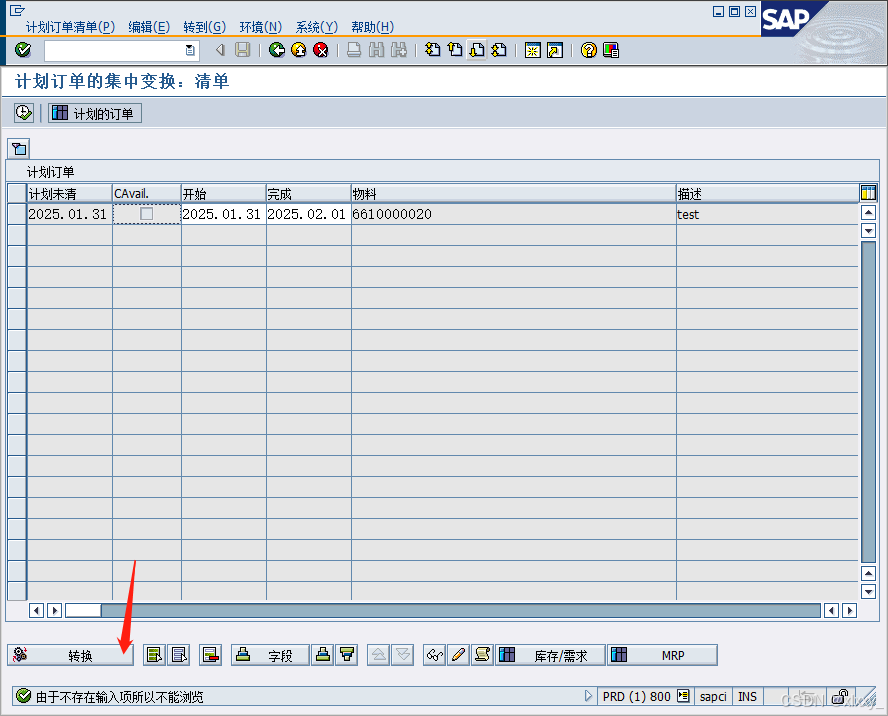Click the red Cancel icon

pyautogui.click(x=321, y=50)
